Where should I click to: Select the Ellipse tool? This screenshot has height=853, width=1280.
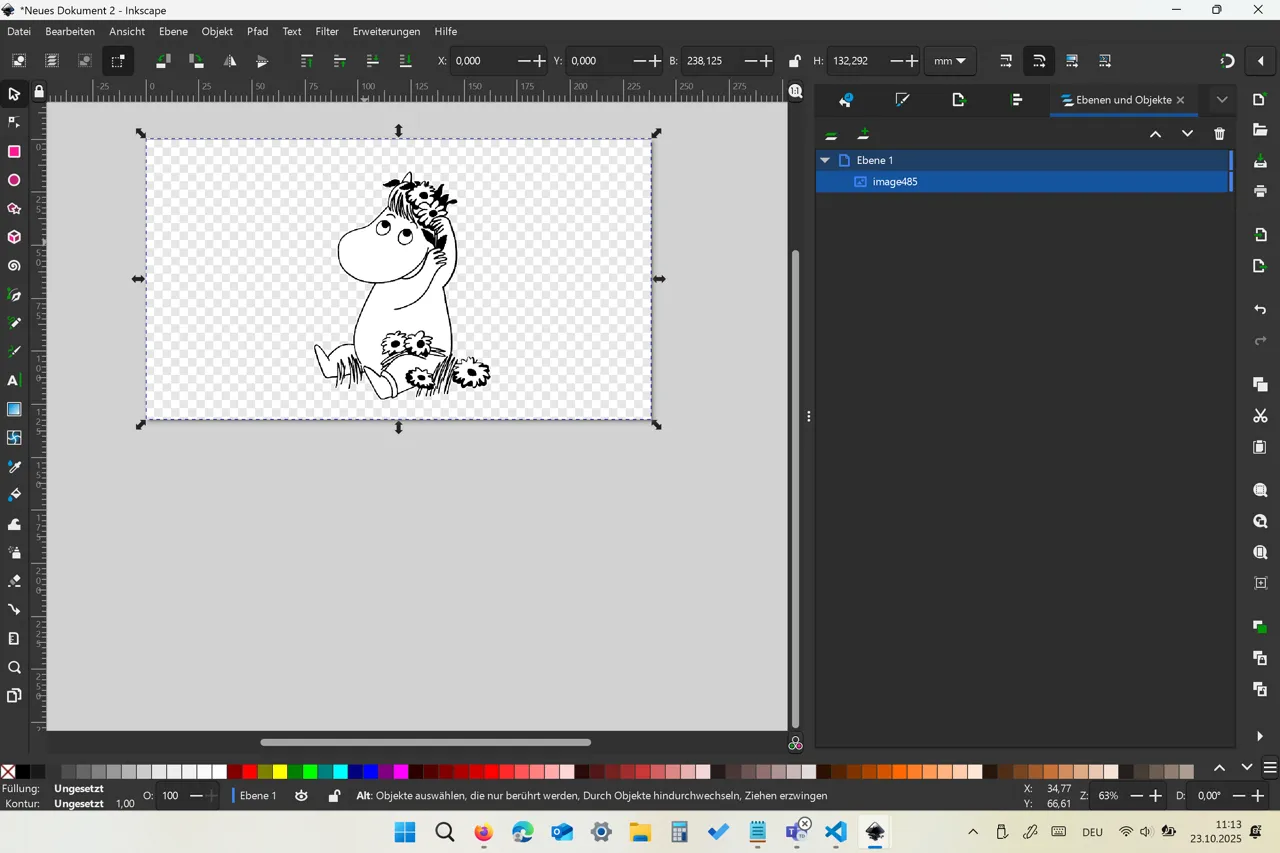[x=14, y=181]
